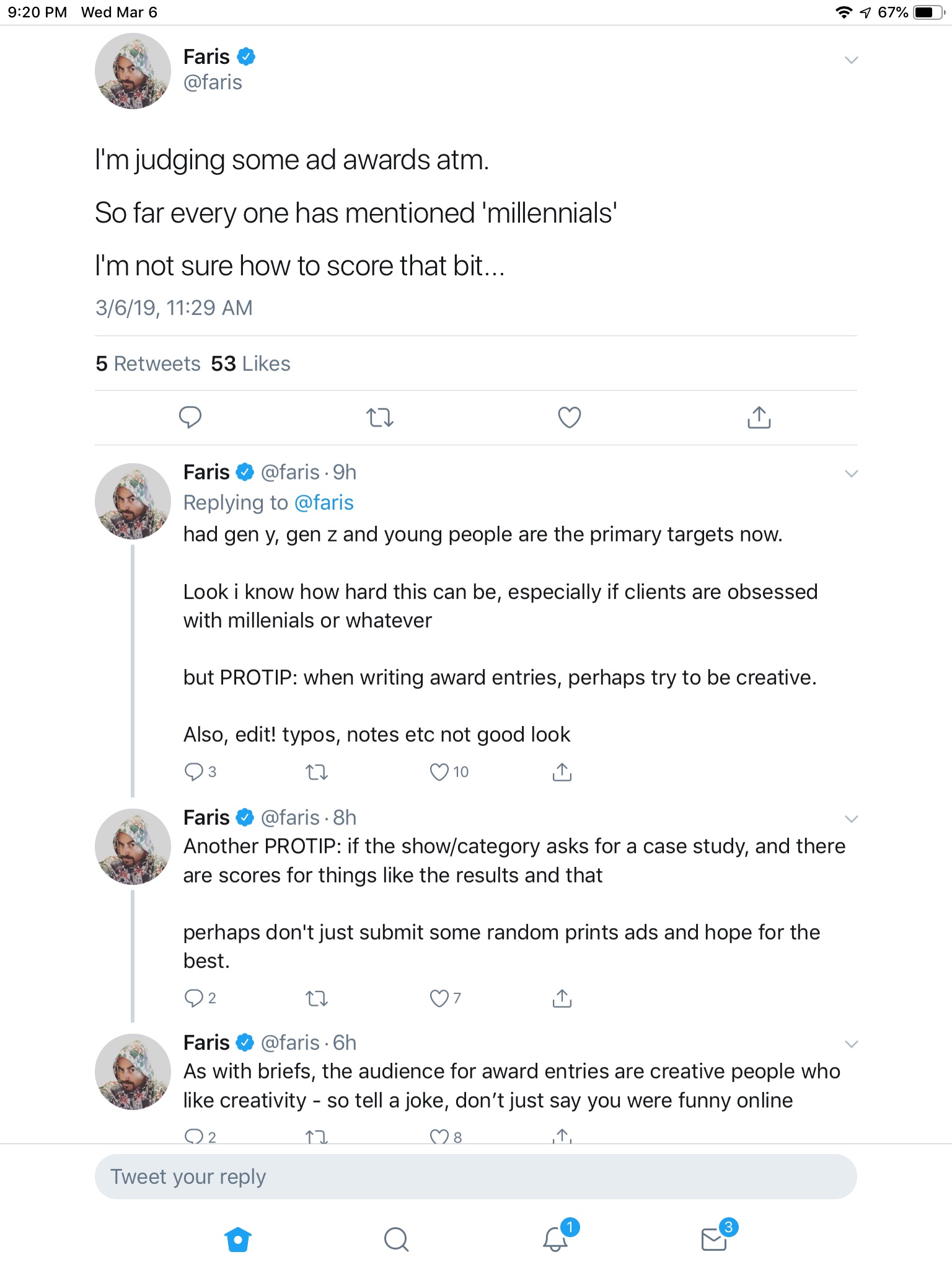Open messages envelope icon with 3 badge
Image resolution: width=952 pixels, height=1270 pixels.
pos(715,1238)
